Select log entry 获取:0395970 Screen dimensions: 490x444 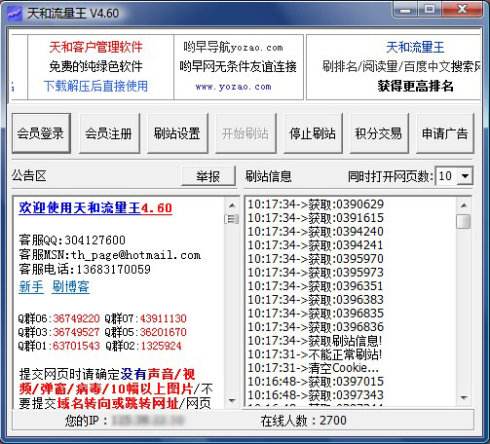coord(316,259)
